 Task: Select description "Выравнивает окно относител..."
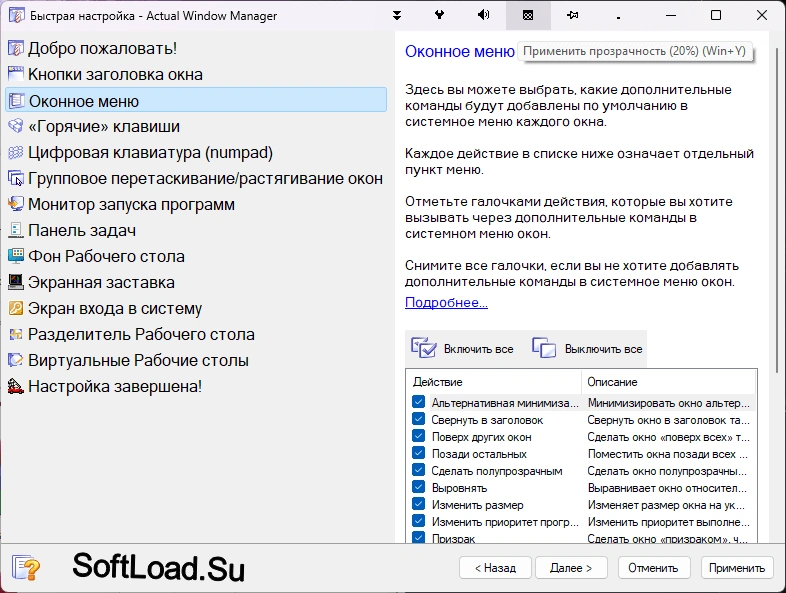click(x=667, y=488)
